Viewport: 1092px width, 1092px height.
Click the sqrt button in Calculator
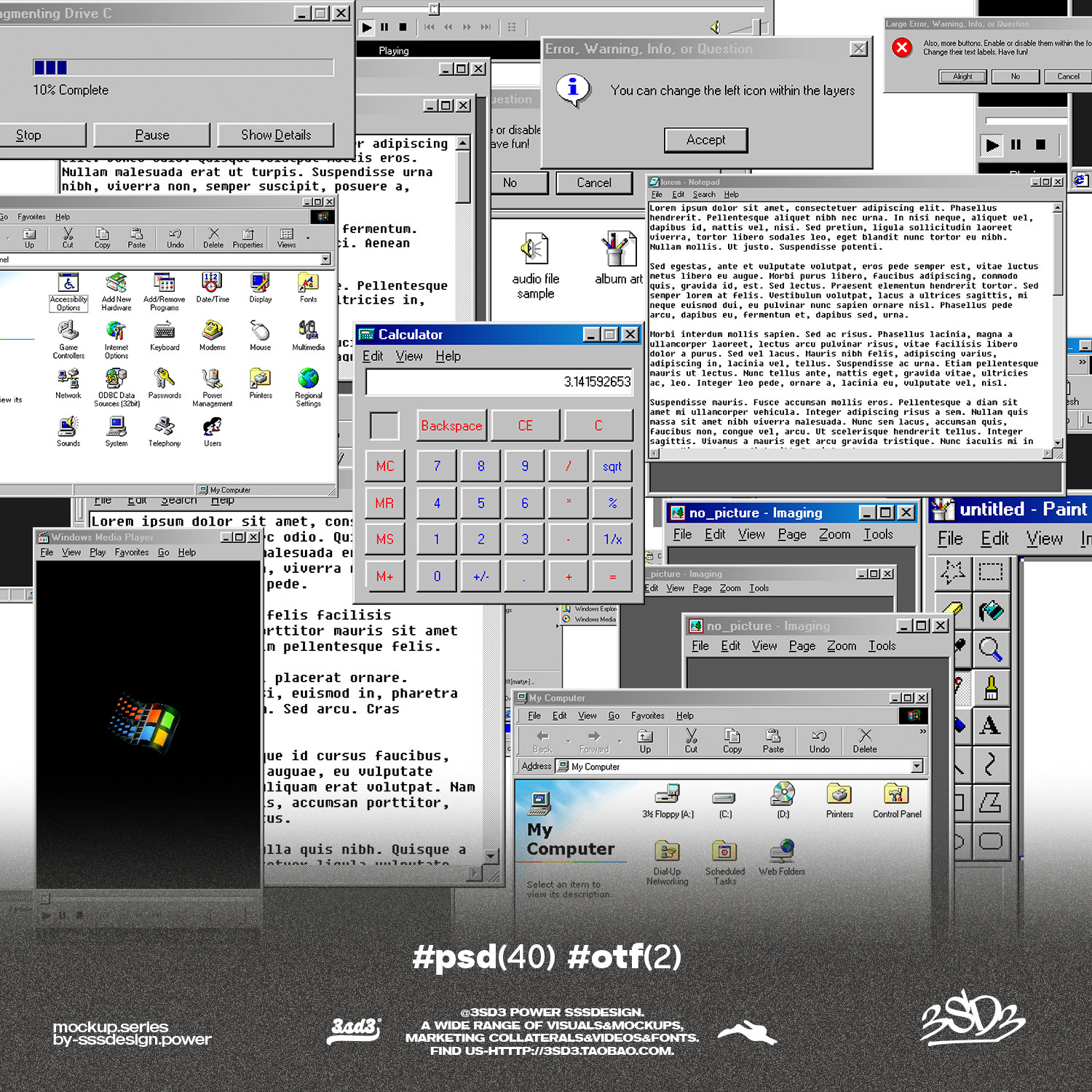(612, 466)
